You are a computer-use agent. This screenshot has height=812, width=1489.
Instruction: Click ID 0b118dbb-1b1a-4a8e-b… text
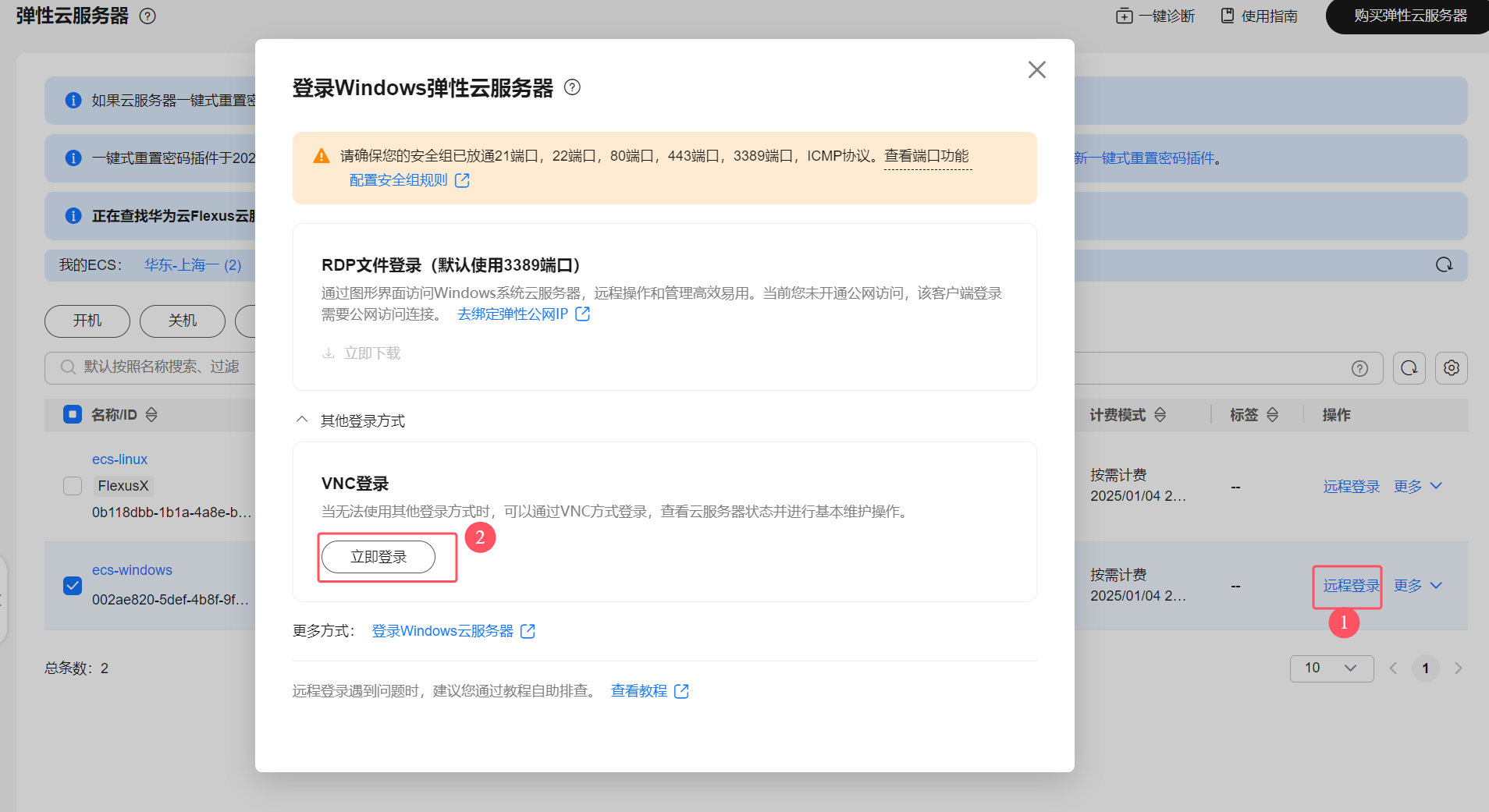[x=172, y=512]
